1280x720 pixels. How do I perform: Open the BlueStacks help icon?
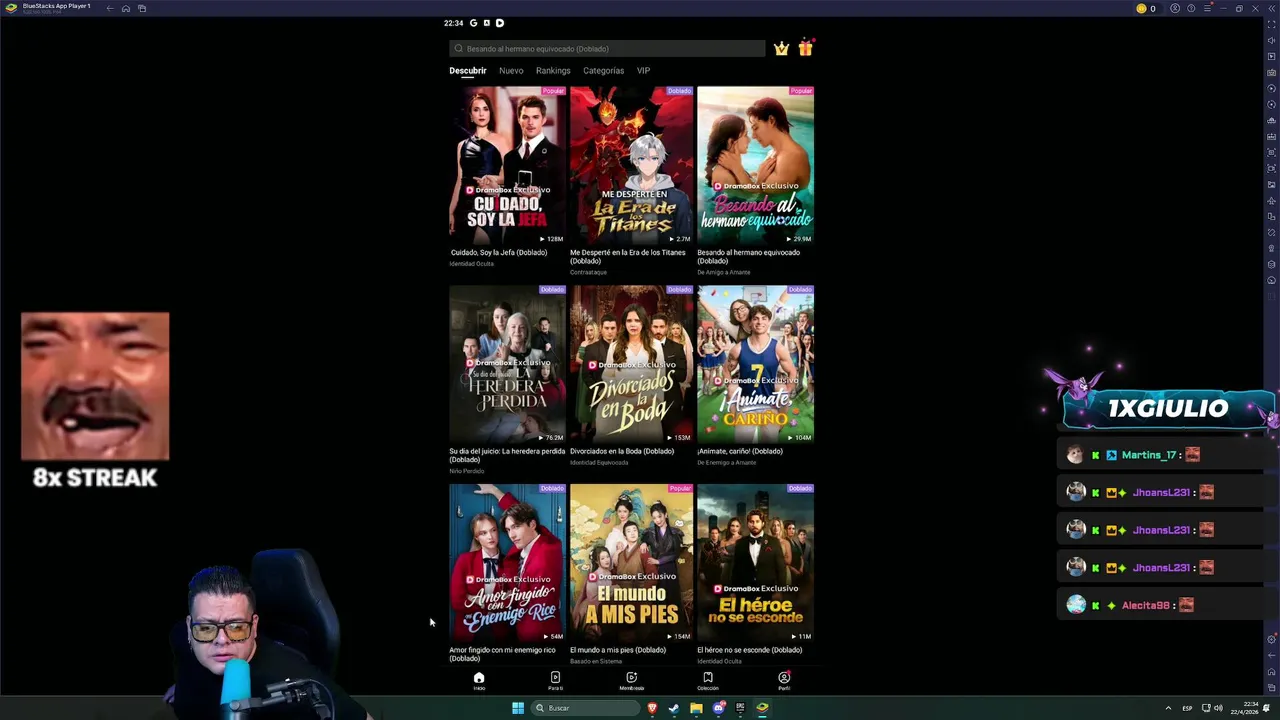(x=1191, y=8)
